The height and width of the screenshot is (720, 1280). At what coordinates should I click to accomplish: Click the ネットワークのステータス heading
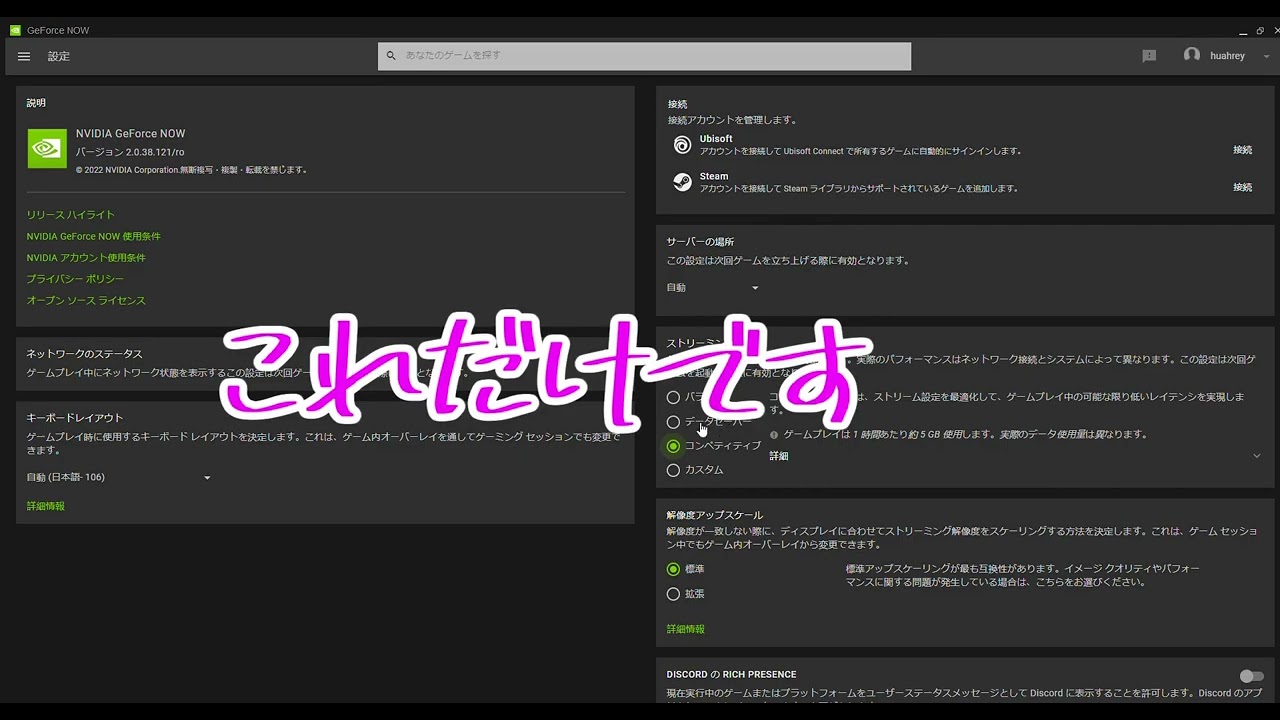[x=84, y=354]
